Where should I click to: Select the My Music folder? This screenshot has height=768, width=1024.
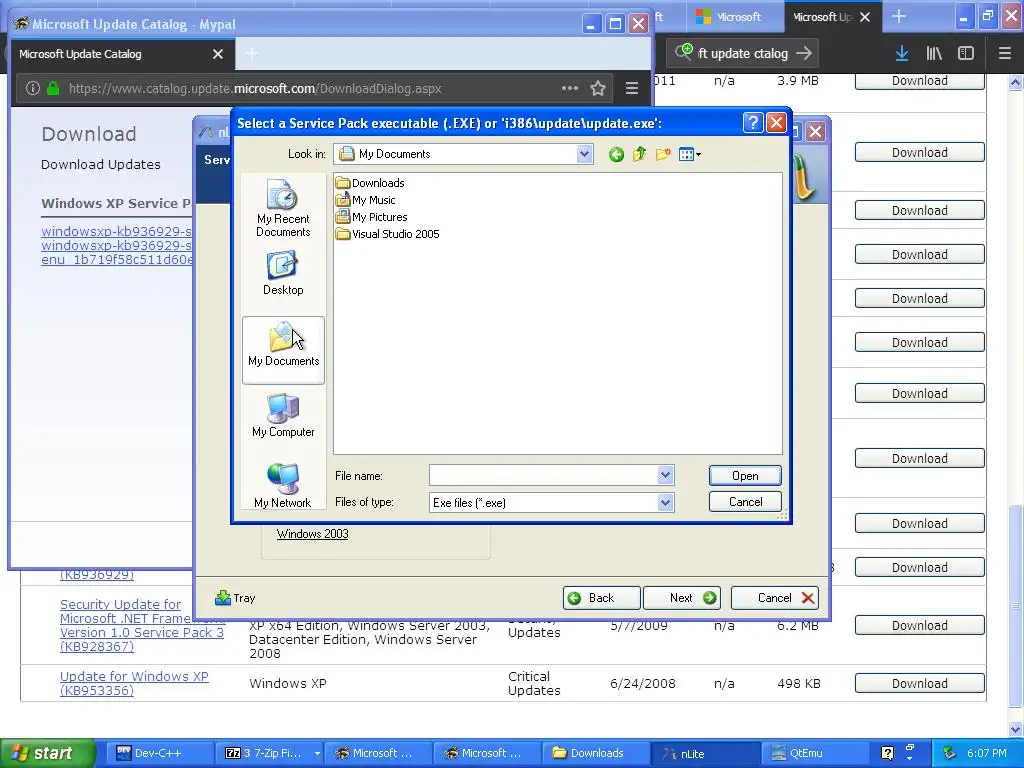pos(366,200)
